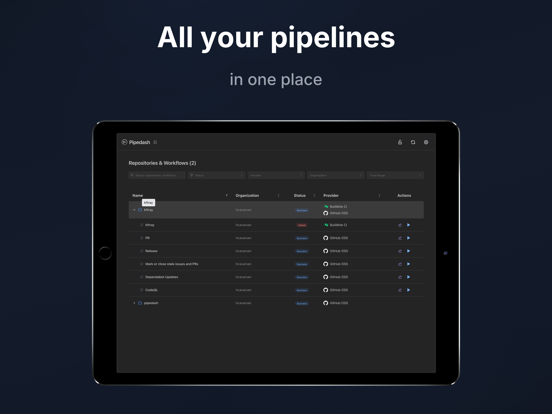Viewport: 552px width, 414px height.
Task: Select the Mark or close stale issues name
Action: point(171,264)
